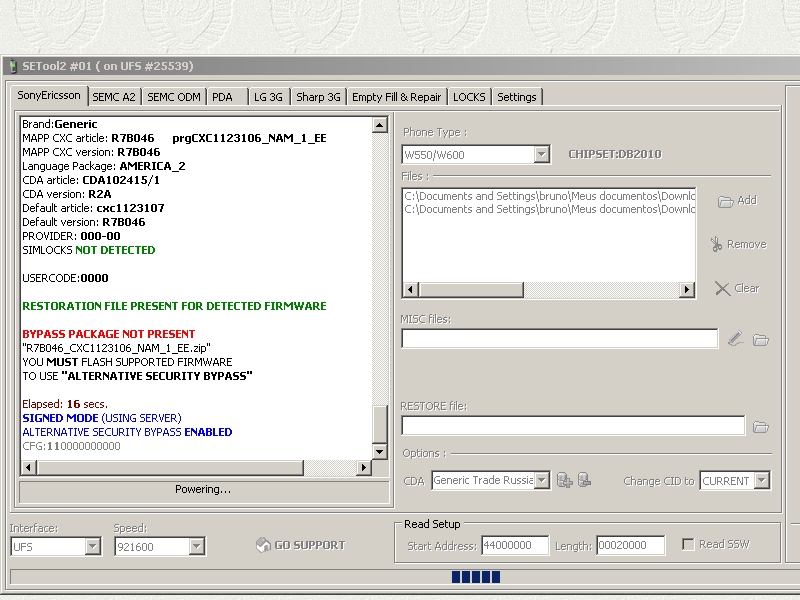Click the SIMLOCKS NOT DETECTED line

[x=89, y=250]
